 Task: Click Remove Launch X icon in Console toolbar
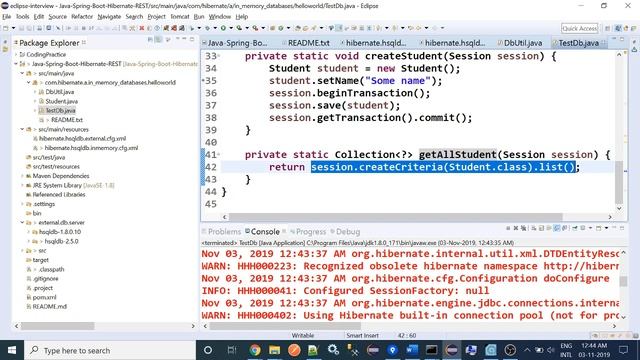pyautogui.click(x=516, y=228)
